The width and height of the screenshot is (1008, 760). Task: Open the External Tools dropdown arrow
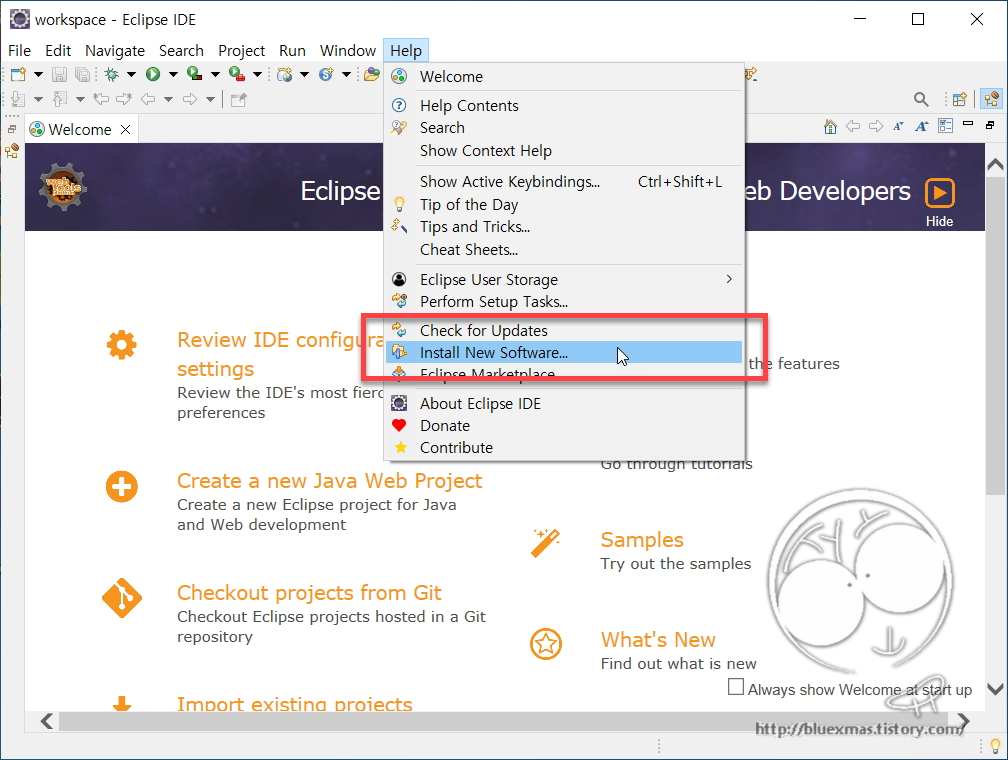[257, 75]
